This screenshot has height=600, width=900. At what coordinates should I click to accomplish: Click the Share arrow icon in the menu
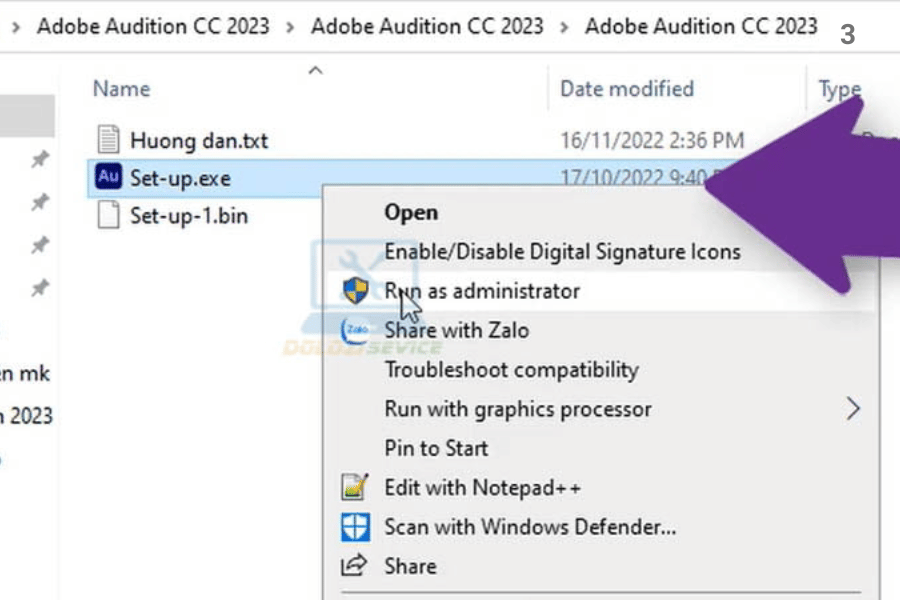tap(355, 566)
